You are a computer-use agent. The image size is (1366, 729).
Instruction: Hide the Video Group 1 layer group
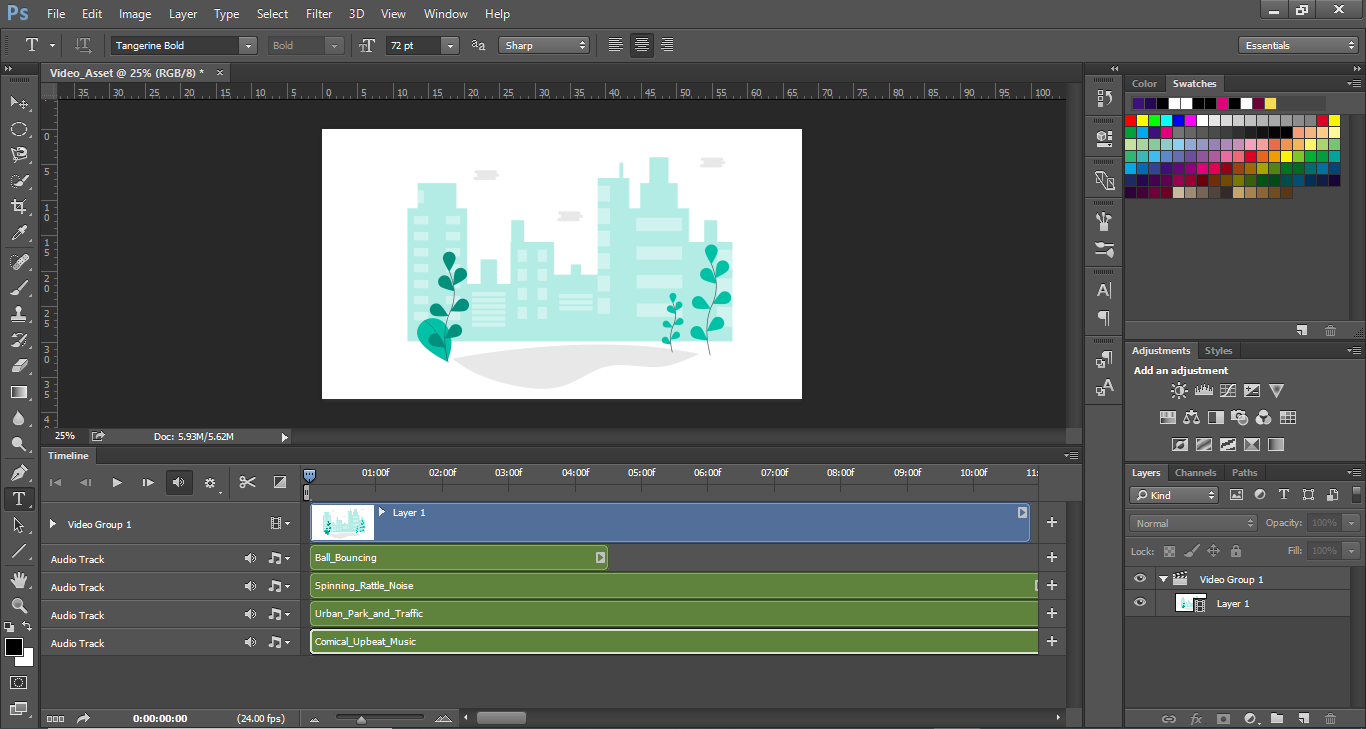(1140, 579)
